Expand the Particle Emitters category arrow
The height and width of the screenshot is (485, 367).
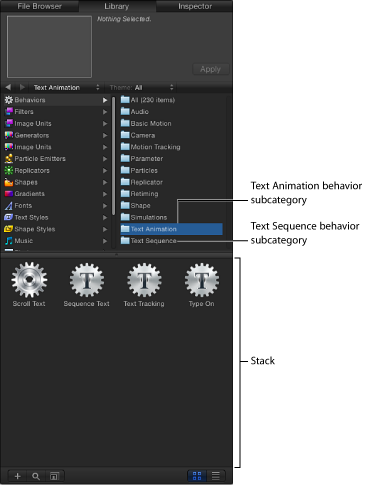[x=105, y=159]
